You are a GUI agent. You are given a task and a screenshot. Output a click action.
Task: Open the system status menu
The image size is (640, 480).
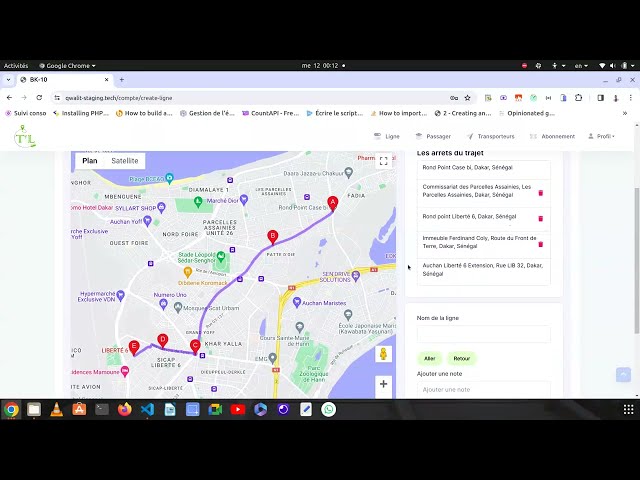tap(617, 66)
